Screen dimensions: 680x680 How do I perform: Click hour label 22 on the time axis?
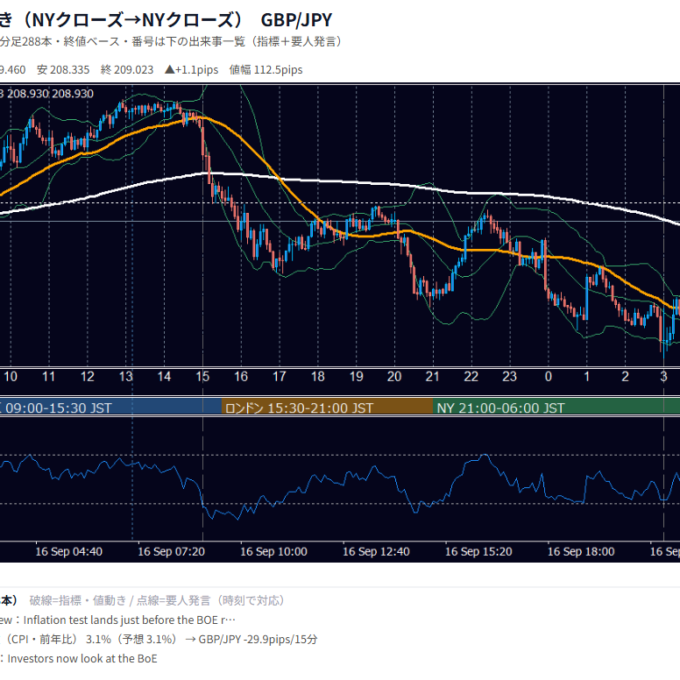coord(471,376)
